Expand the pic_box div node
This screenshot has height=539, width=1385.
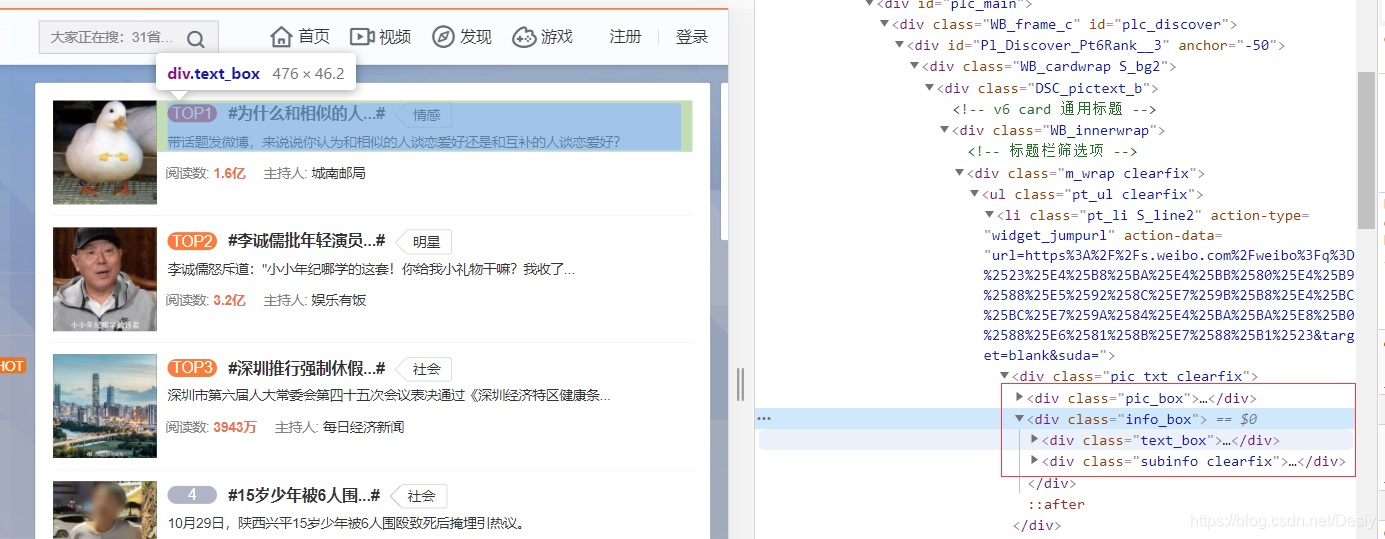1020,398
